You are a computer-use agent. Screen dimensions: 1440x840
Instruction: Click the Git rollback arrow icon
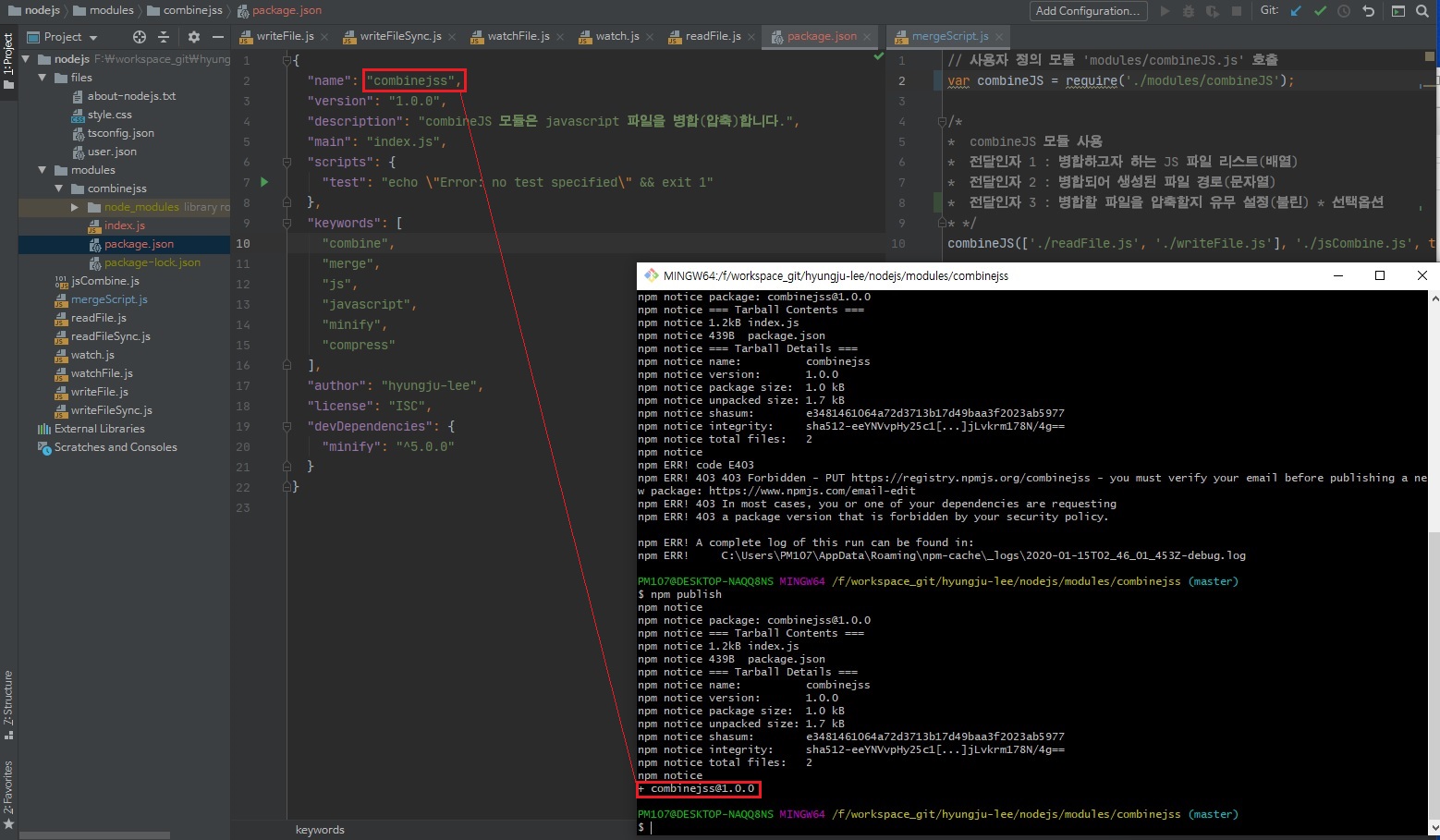(x=1369, y=11)
